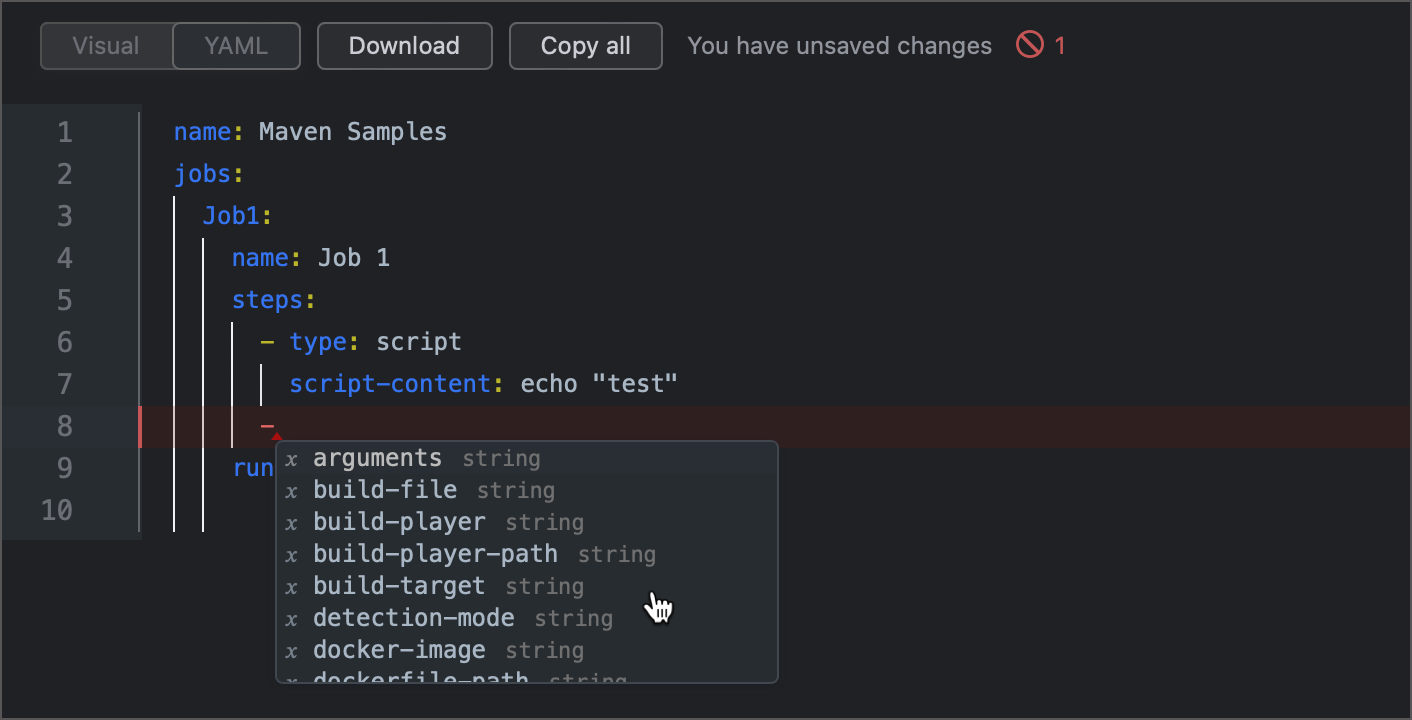1412x720 pixels.
Task: Switch to the YAML tab
Action: coord(235,45)
